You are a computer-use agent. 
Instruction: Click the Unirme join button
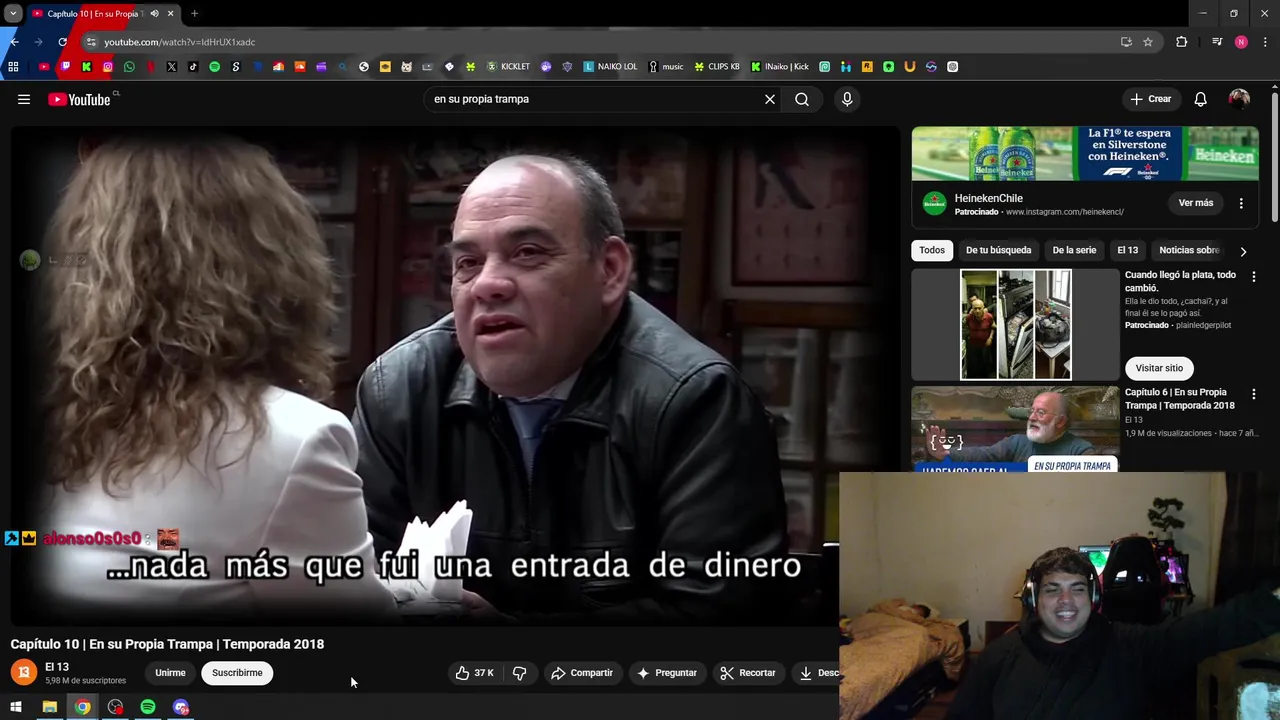pos(170,673)
